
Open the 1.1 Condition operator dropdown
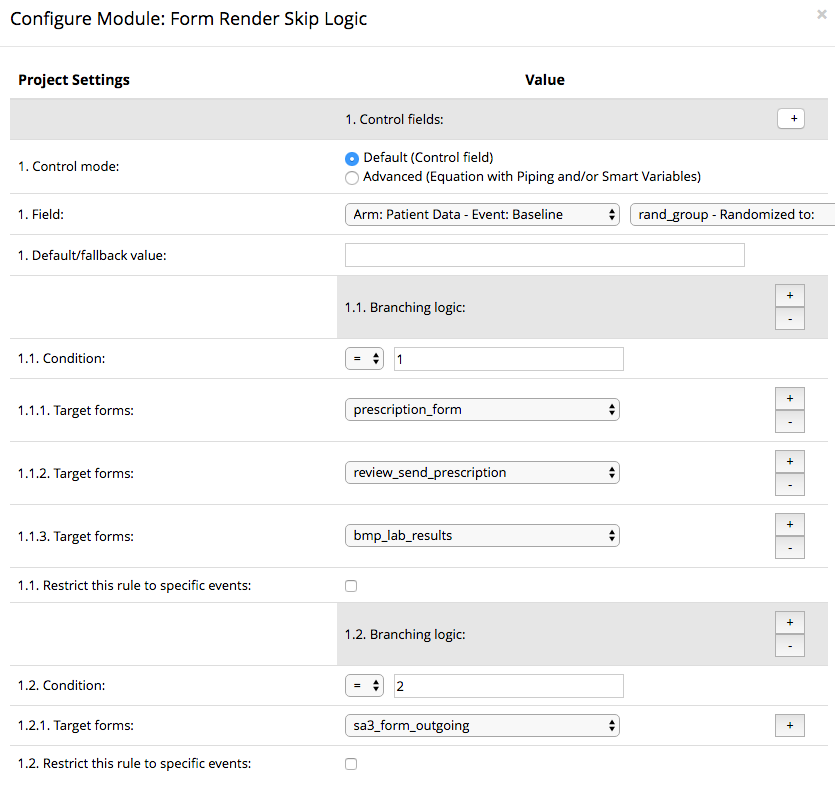pos(364,359)
